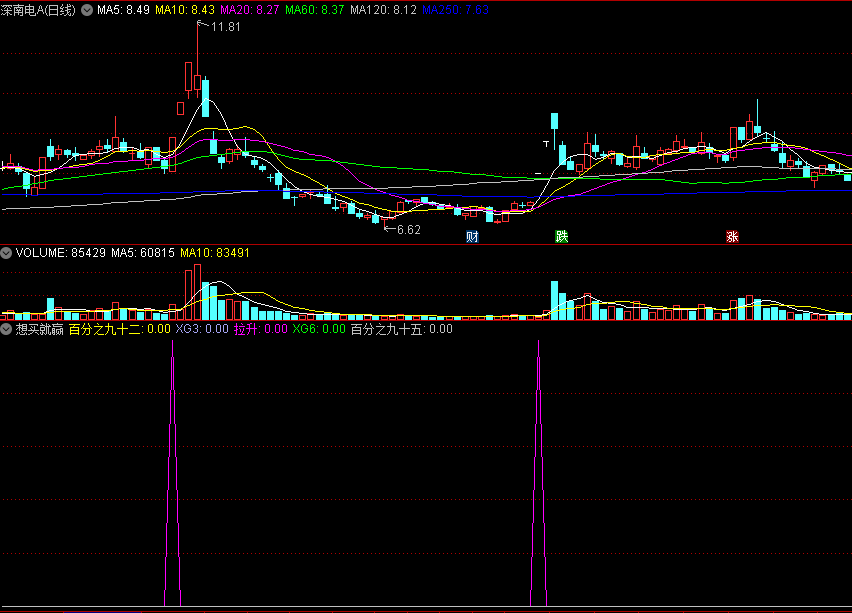This screenshot has width=852, height=613.
Task: Select the volume MA5: 60815 label
Action: click(x=143, y=253)
